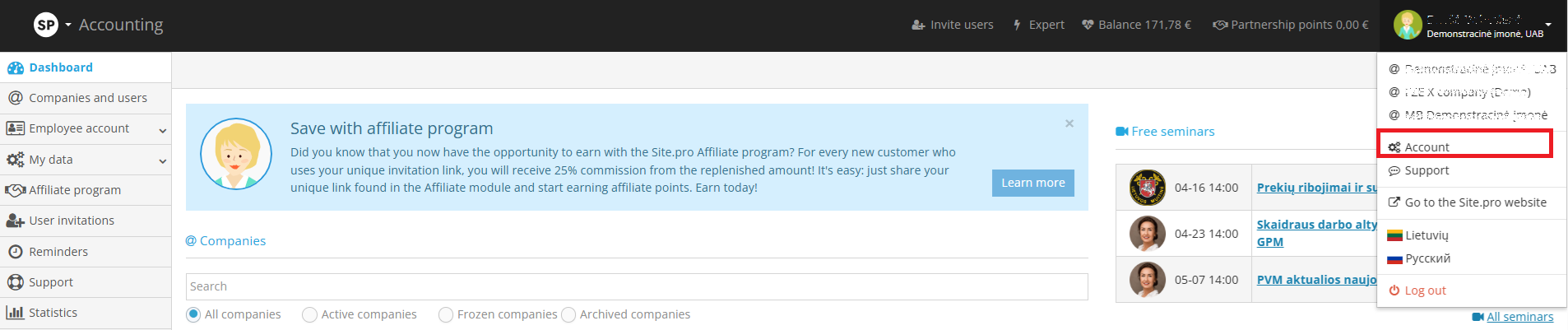
Task: Choose Account from the user menu
Action: pyautogui.click(x=1427, y=147)
